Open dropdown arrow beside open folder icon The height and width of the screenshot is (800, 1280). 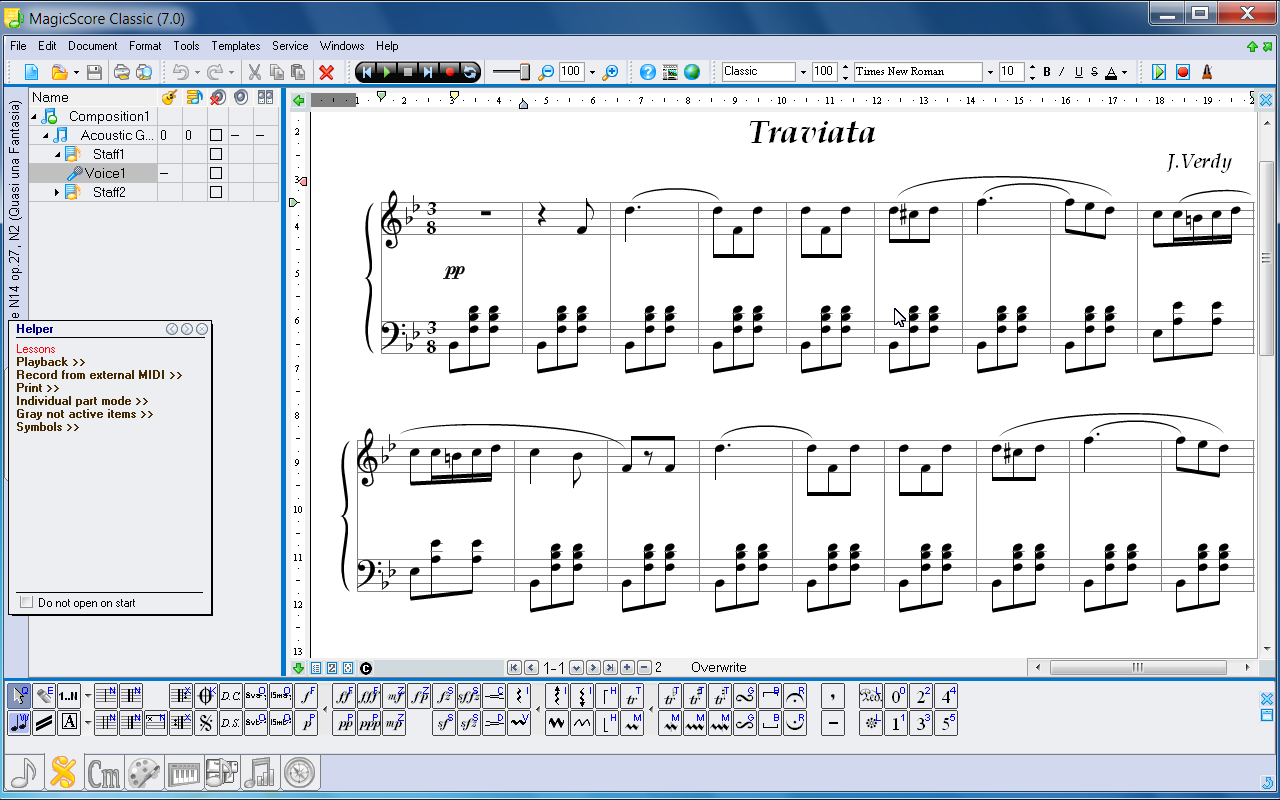[75, 72]
